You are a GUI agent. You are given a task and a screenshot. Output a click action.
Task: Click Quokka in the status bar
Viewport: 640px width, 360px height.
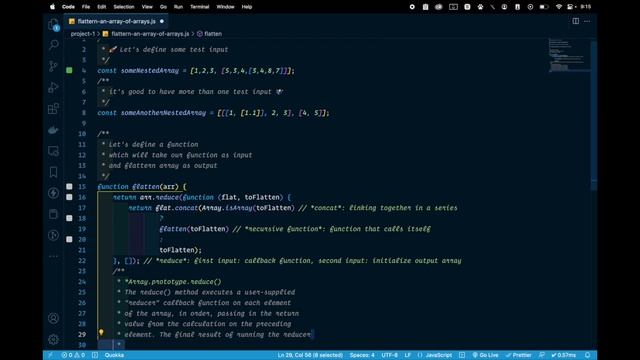[114, 355]
